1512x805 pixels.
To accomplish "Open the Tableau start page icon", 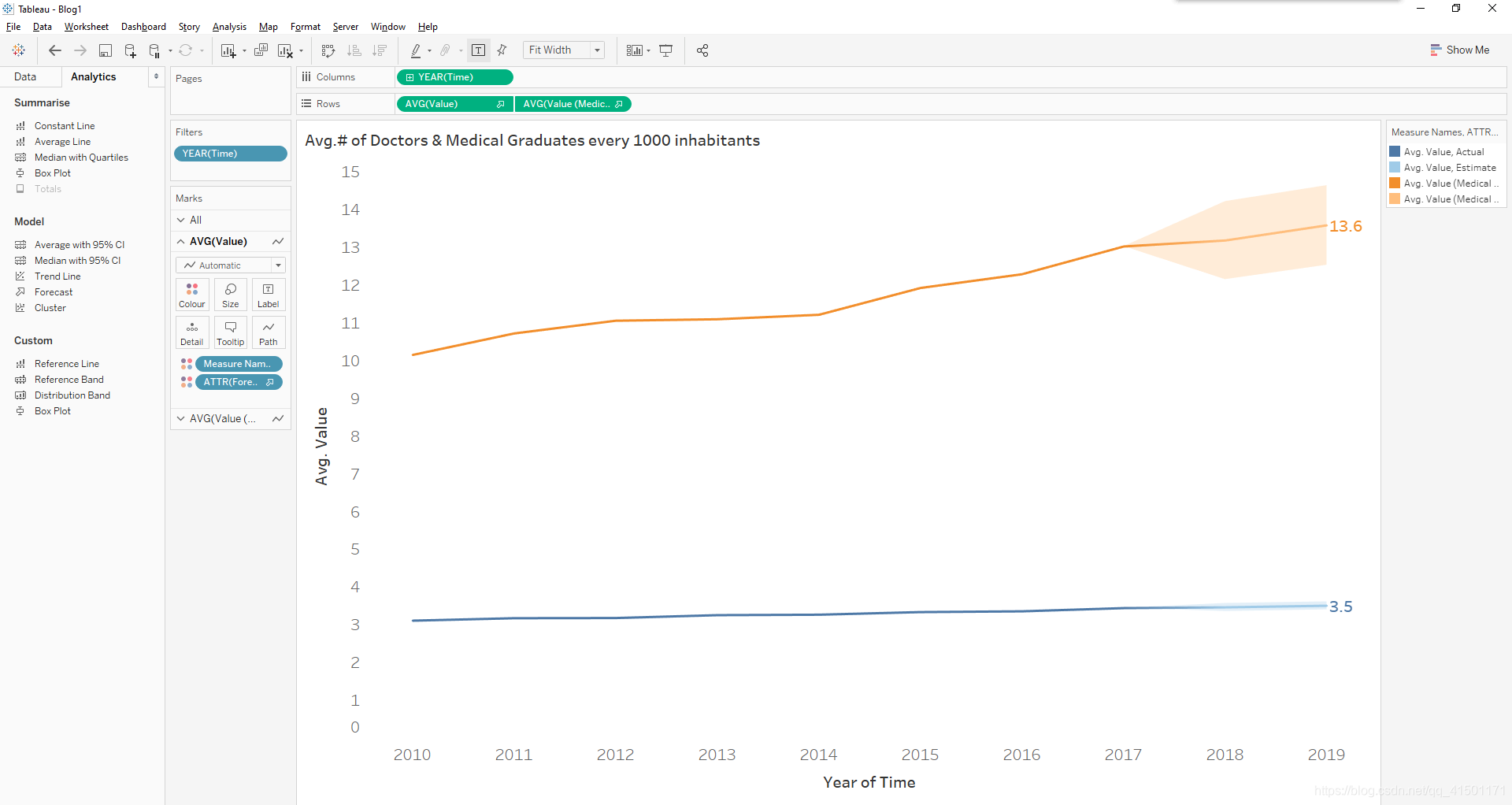I will 19,50.
